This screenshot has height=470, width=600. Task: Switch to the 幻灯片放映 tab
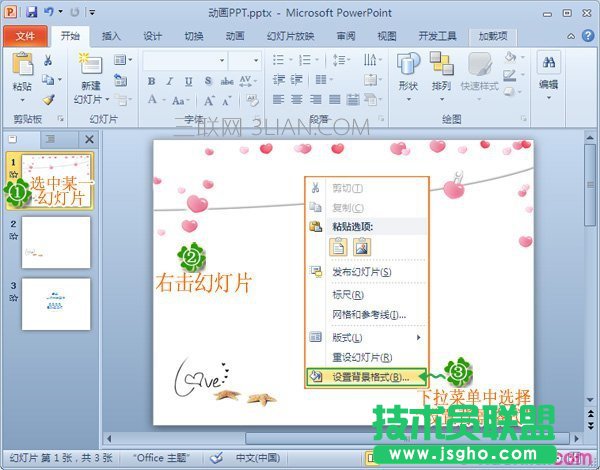tap(290, 36)
